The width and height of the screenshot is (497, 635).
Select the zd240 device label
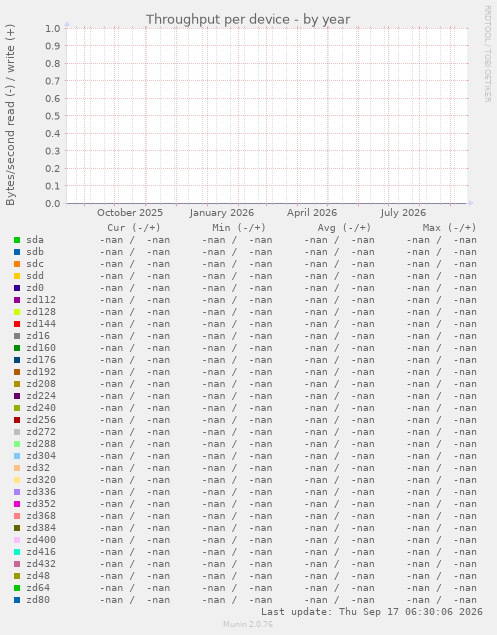pyautogui.click(x=41, y=408)
